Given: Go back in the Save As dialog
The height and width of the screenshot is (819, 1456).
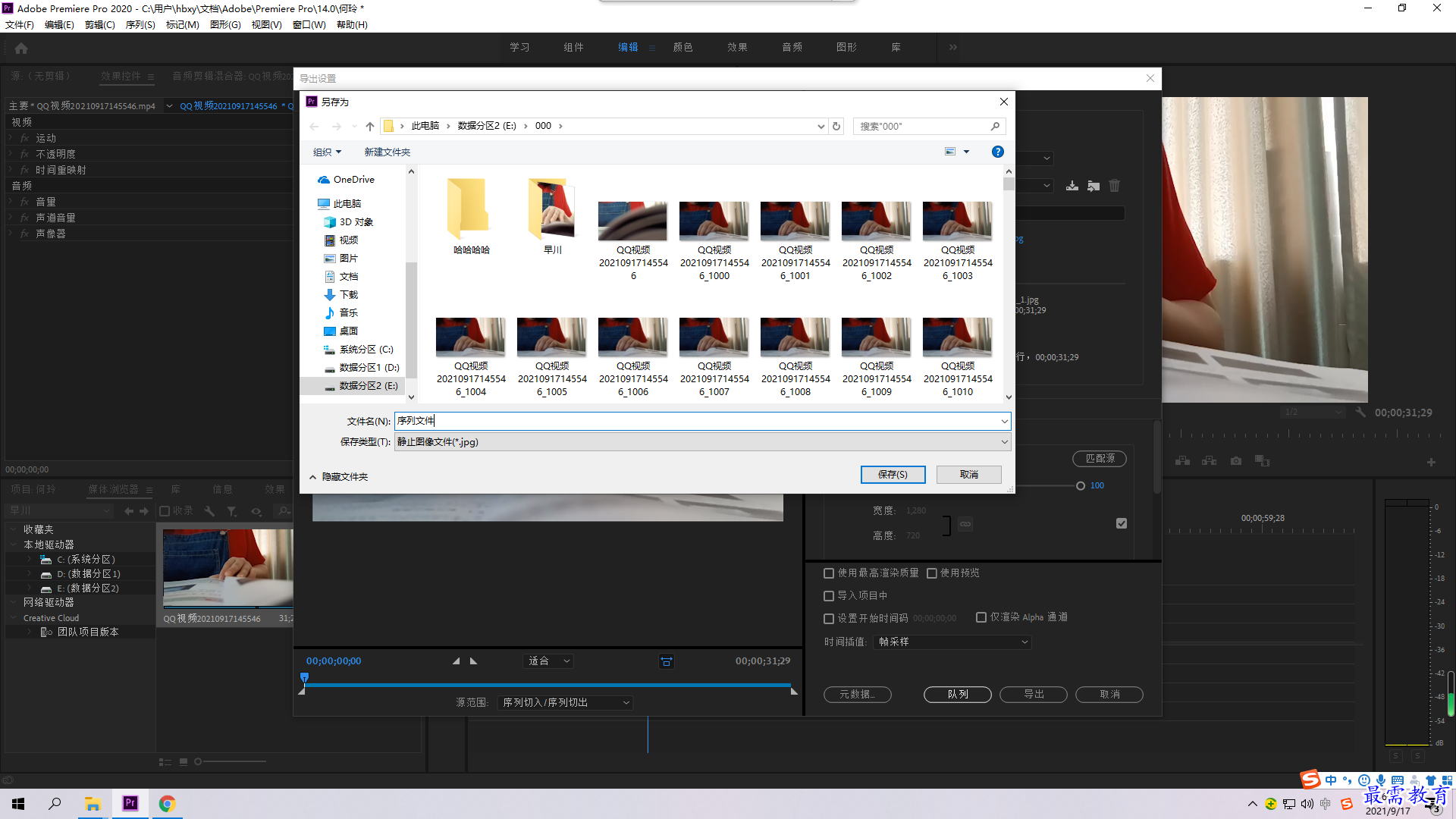Looking at the screenshot, I should (x=314, y=127).
